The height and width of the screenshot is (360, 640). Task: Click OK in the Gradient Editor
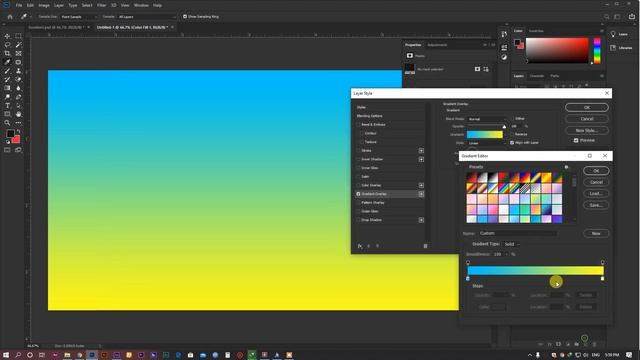point(596,171)
